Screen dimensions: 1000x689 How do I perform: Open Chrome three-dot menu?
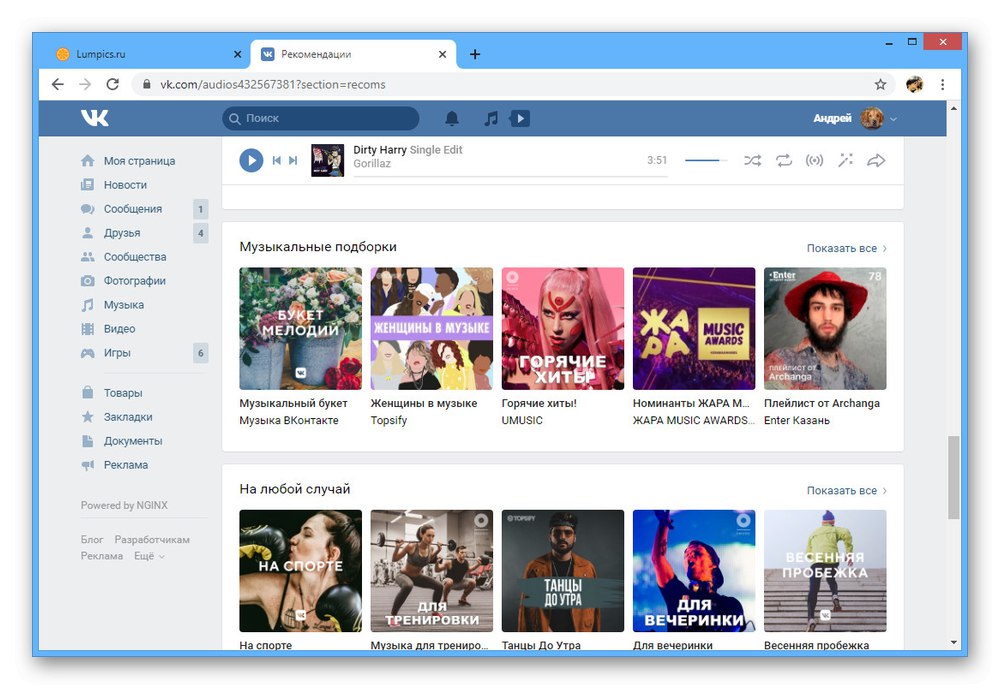tap(943, 84)
